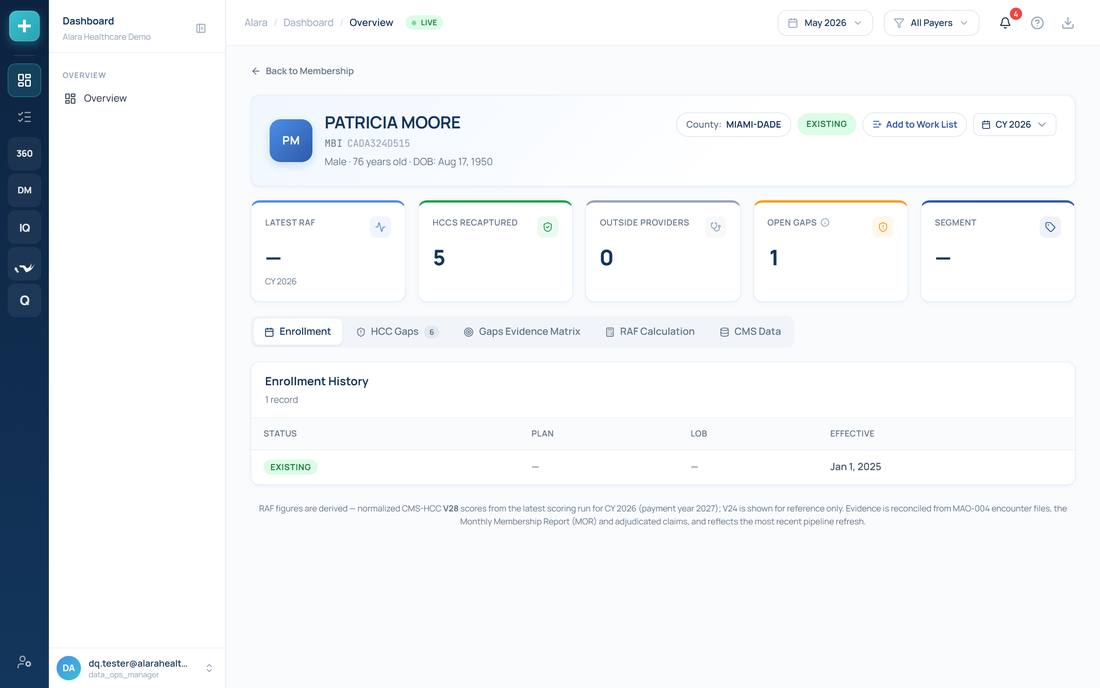Click the PLAN column header
Screen dimensions: 1100x688
[x=542, y=433]
